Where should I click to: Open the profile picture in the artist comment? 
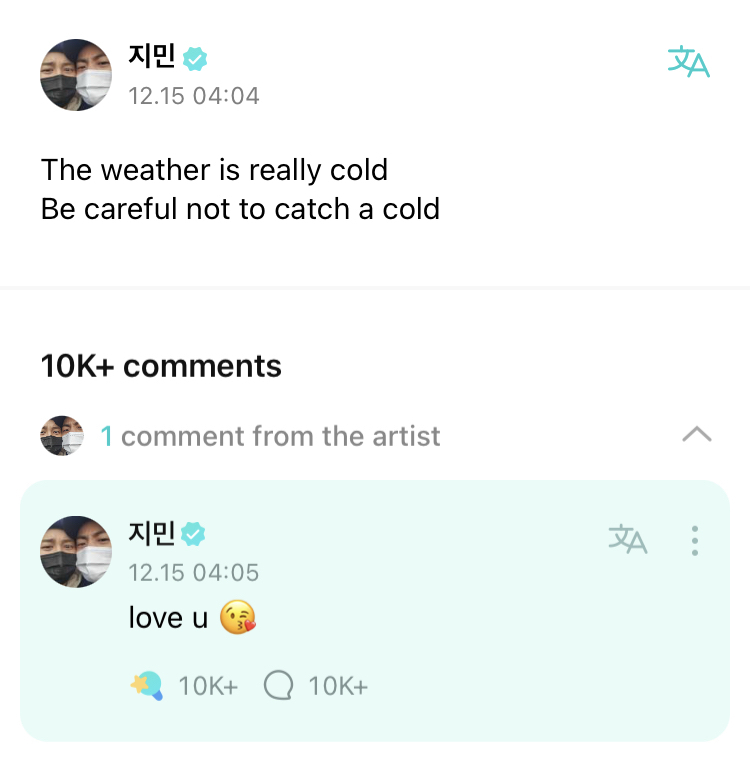[76, 552]
